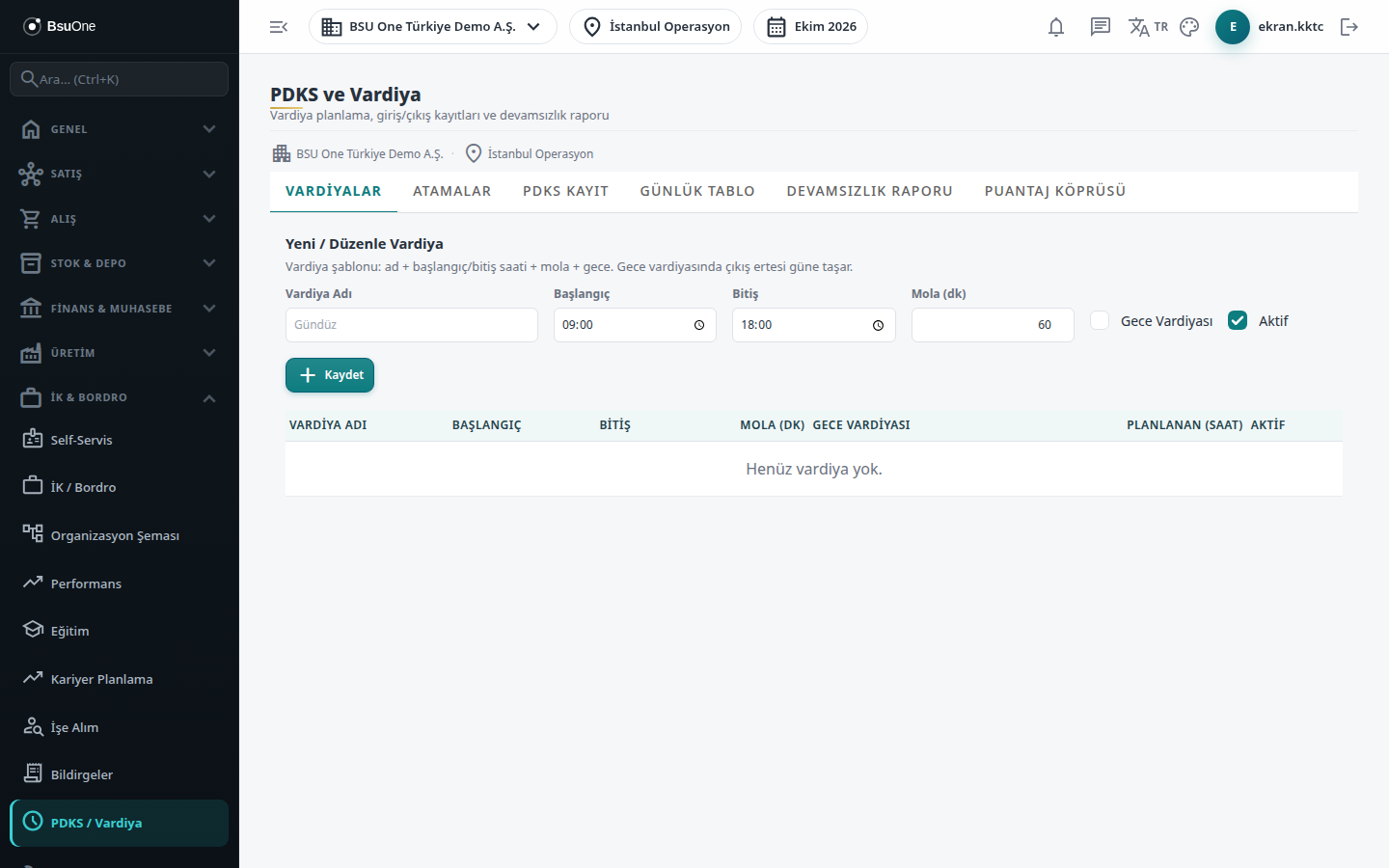
Task: Uncheck the Aktif checkbox
Action: [x=1238, y=321]
